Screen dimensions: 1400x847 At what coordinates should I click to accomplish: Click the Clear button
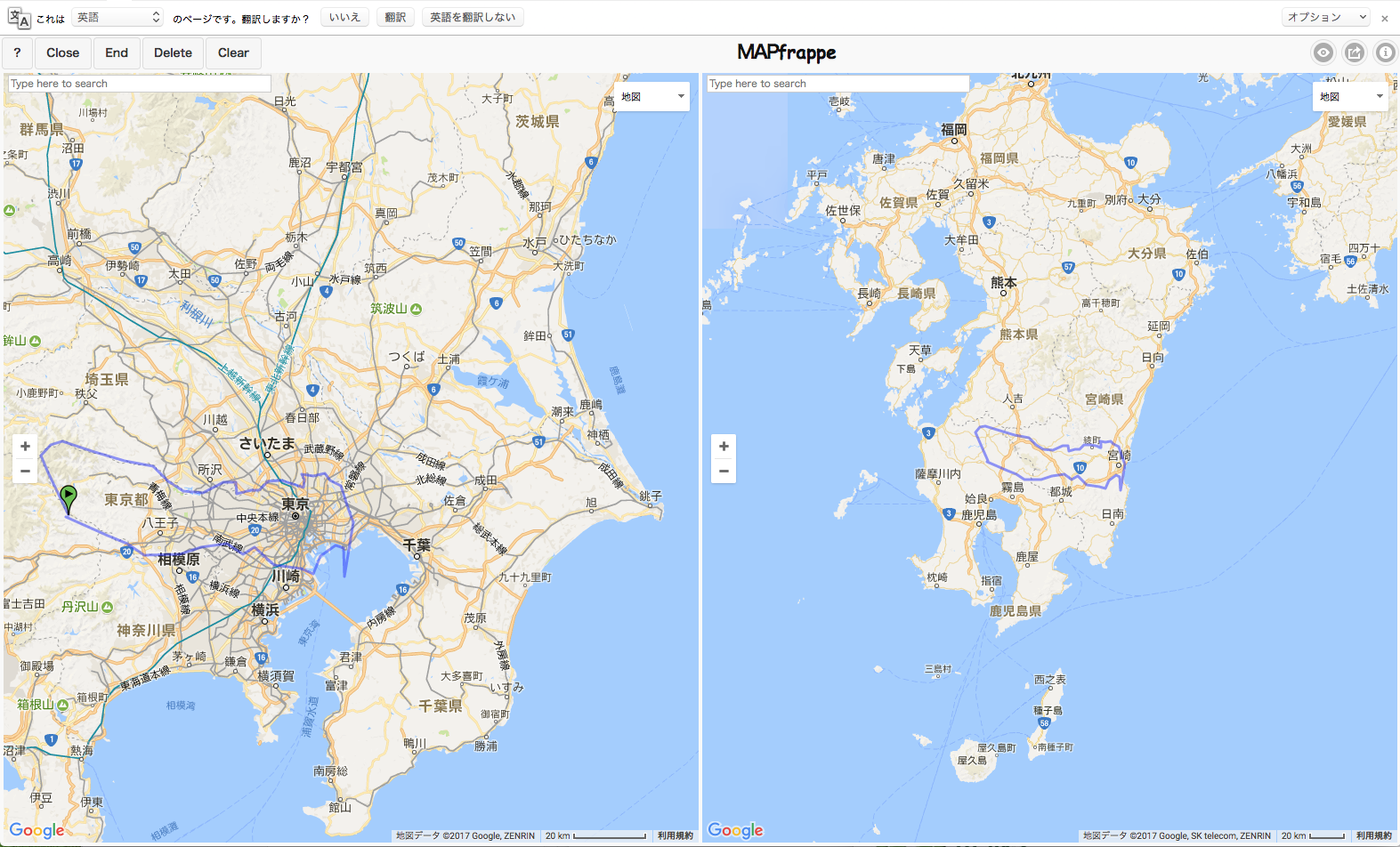coord(233,52)
